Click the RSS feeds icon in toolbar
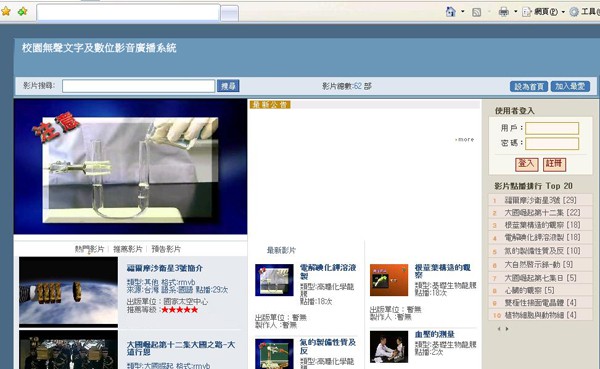 [476, 12]
